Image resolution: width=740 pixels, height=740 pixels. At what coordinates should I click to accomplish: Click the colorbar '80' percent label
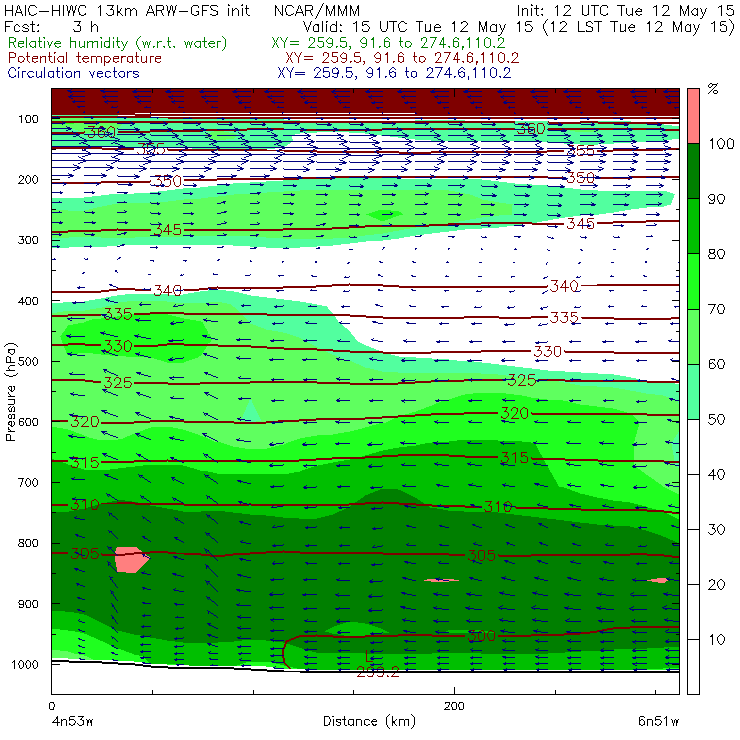tap(716, 254)
